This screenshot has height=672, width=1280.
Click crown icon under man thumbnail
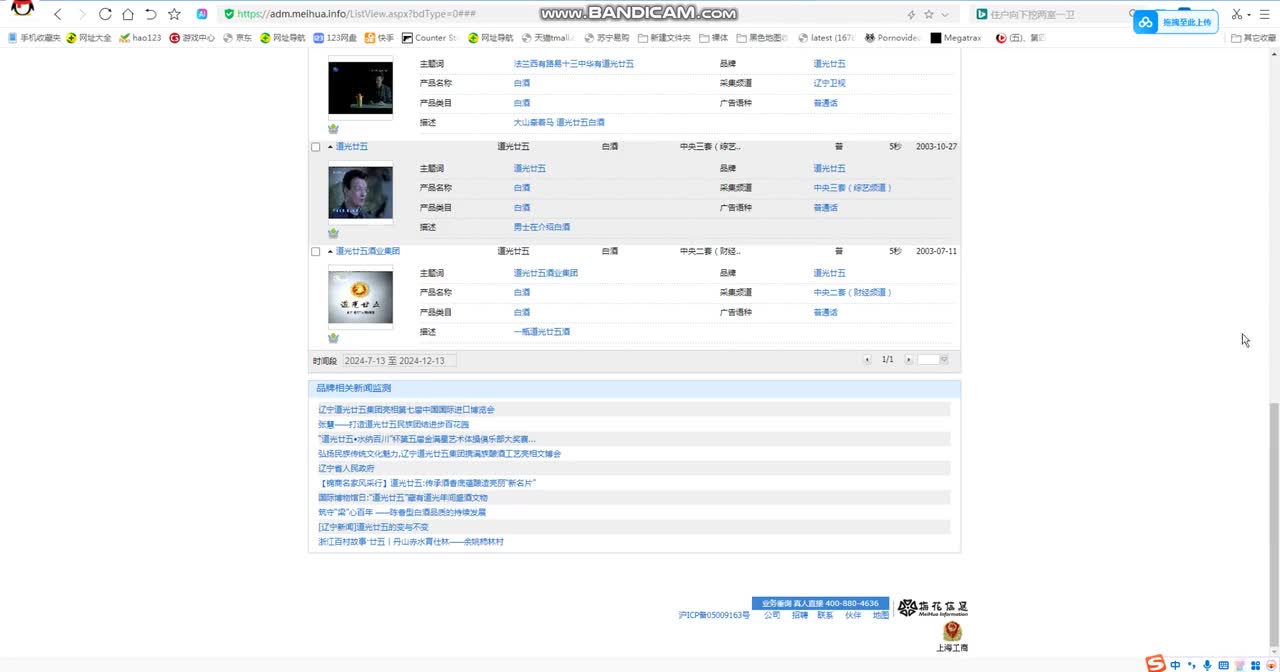[333, 233]
